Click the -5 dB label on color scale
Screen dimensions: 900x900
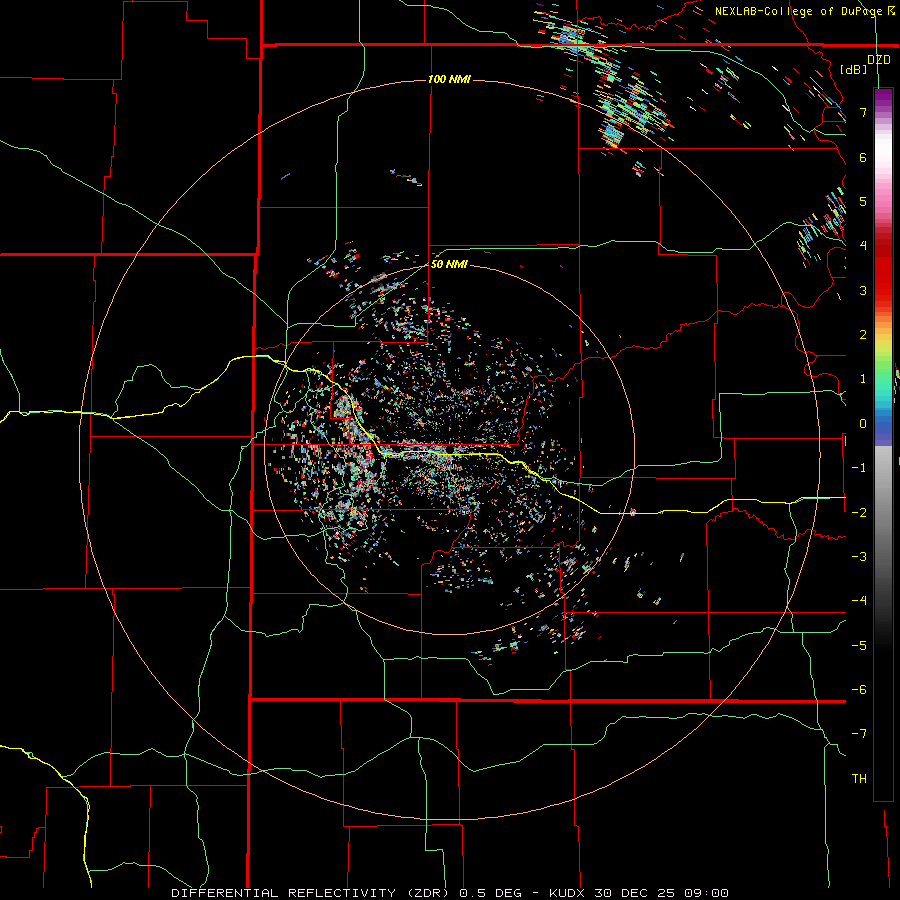(x=859, y=645)
